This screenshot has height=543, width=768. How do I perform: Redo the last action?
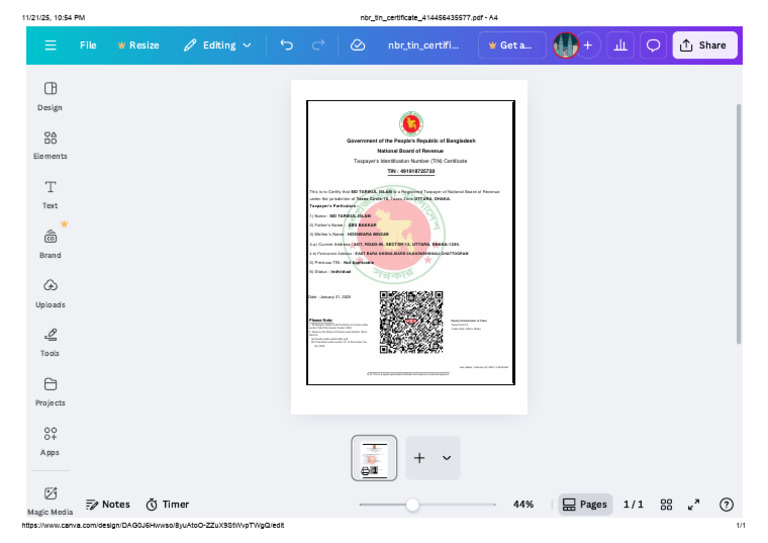318,46
